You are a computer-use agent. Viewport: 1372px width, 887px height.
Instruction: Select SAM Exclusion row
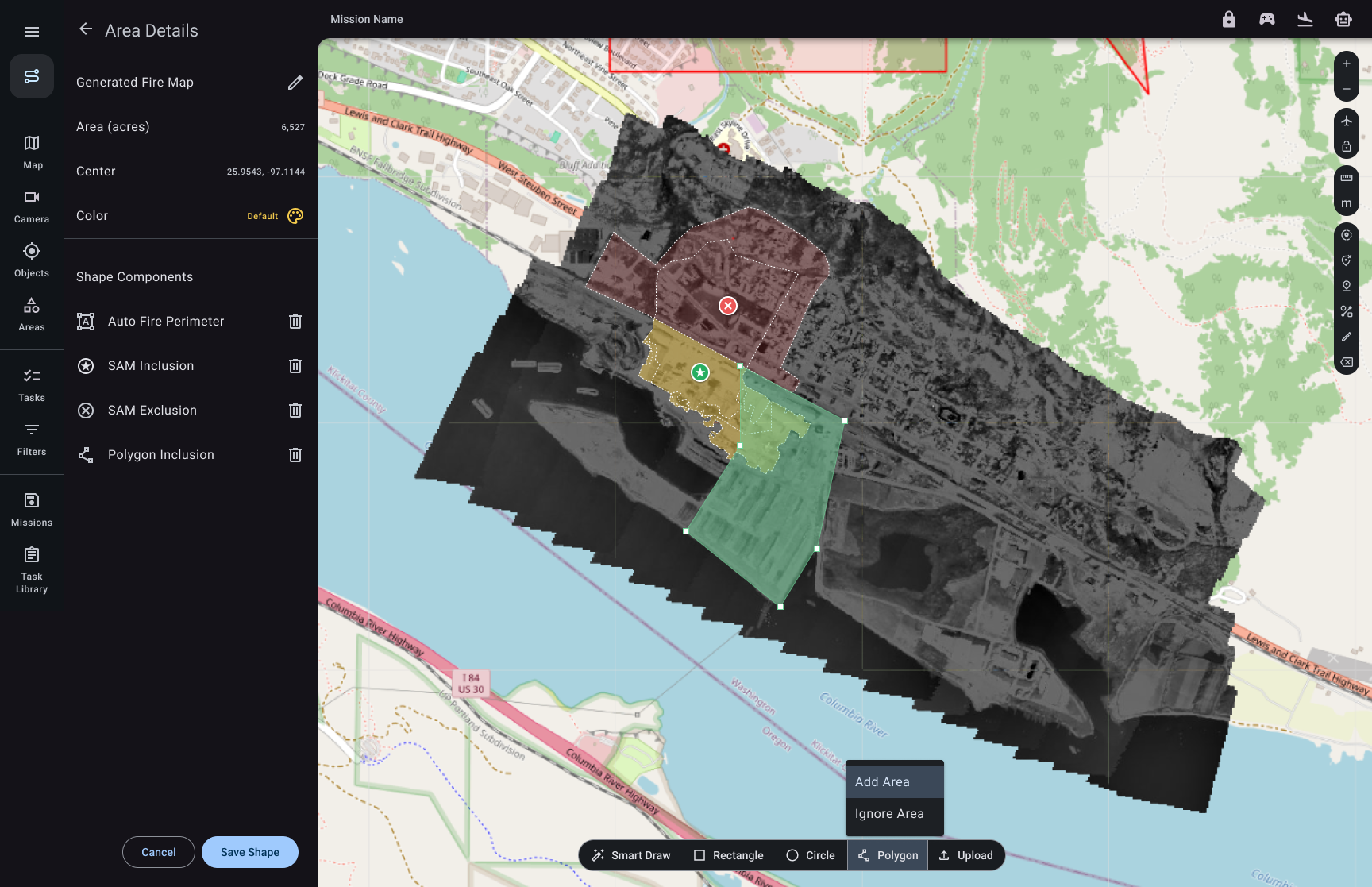[191, 411]
